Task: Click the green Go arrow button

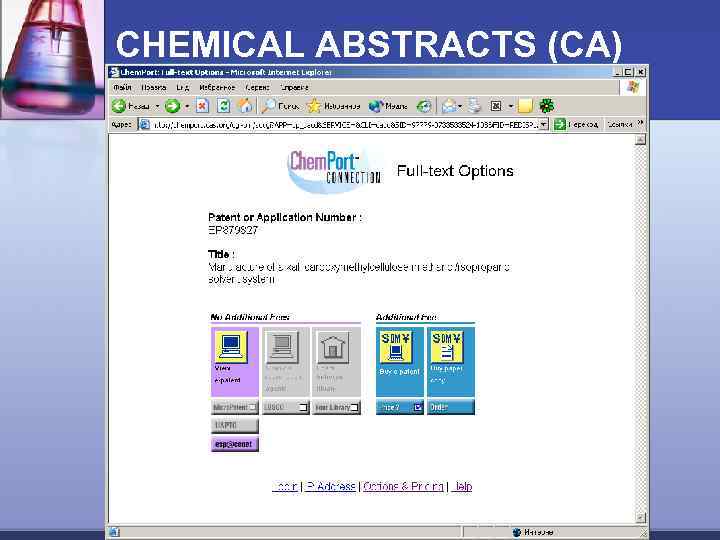Action: (x=560, y=124)
